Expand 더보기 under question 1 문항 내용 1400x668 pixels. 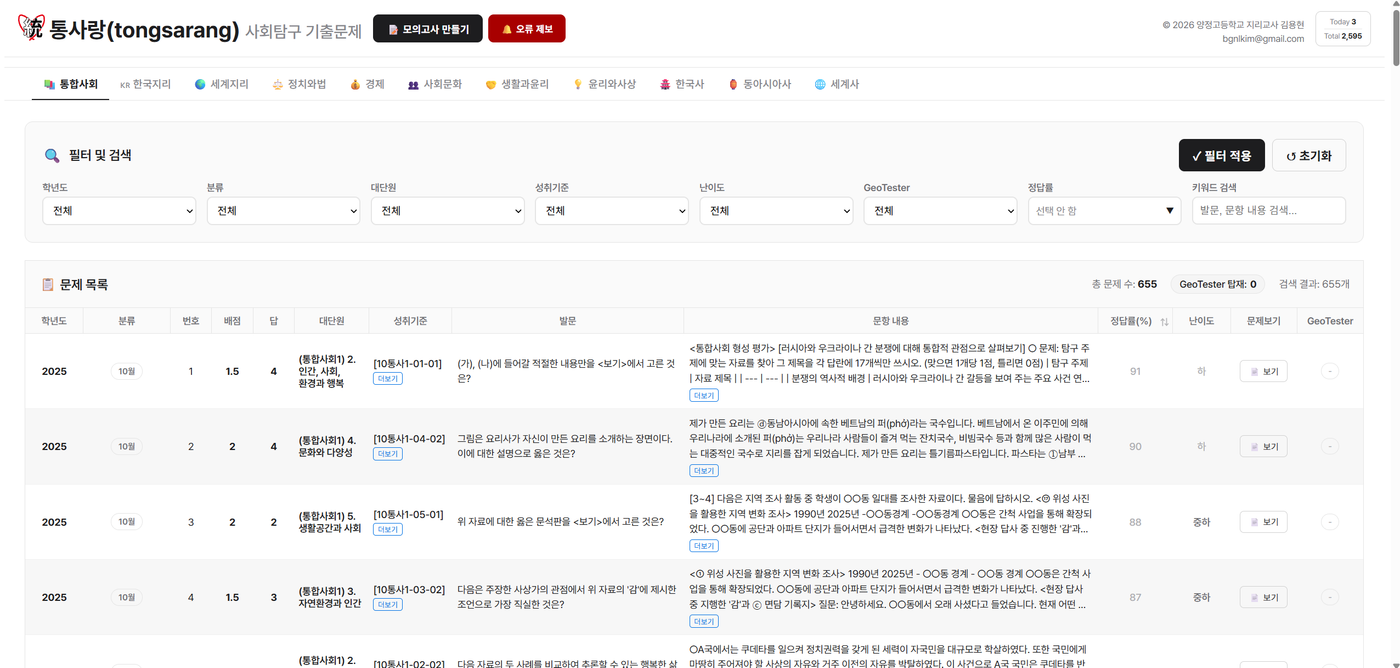point(704,395)
